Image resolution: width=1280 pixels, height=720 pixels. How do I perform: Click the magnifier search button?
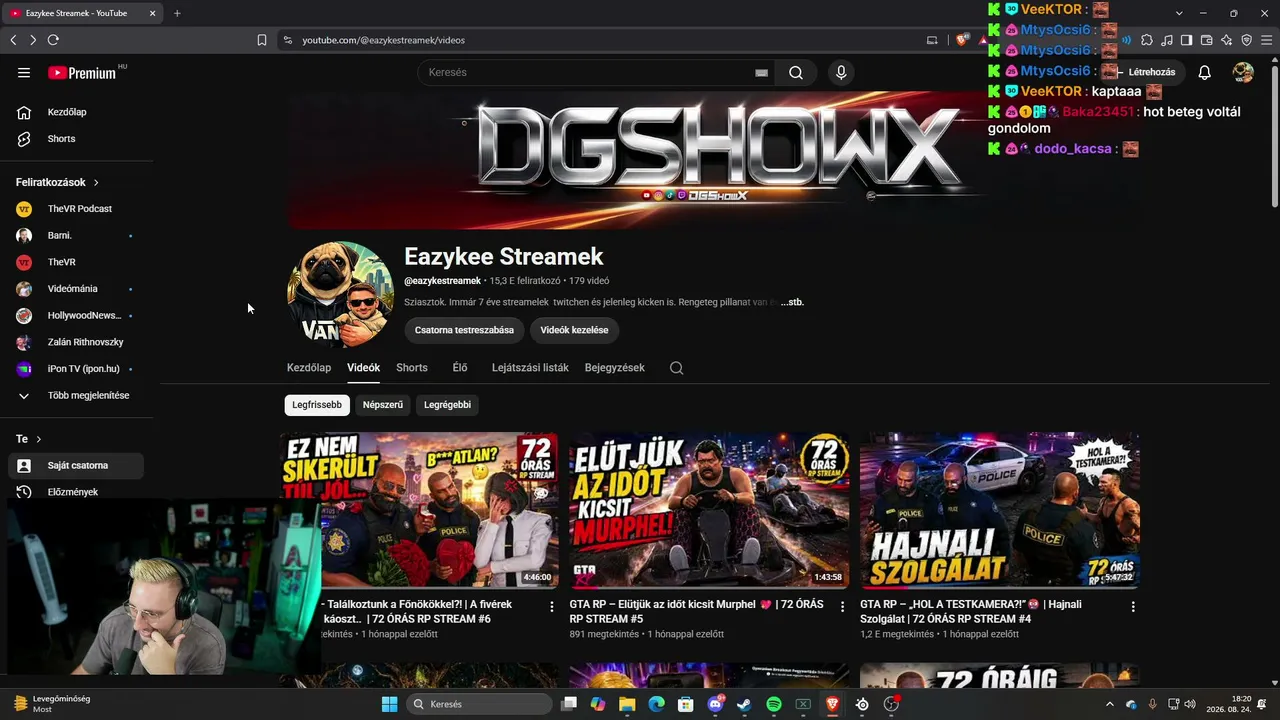point(796,73)
